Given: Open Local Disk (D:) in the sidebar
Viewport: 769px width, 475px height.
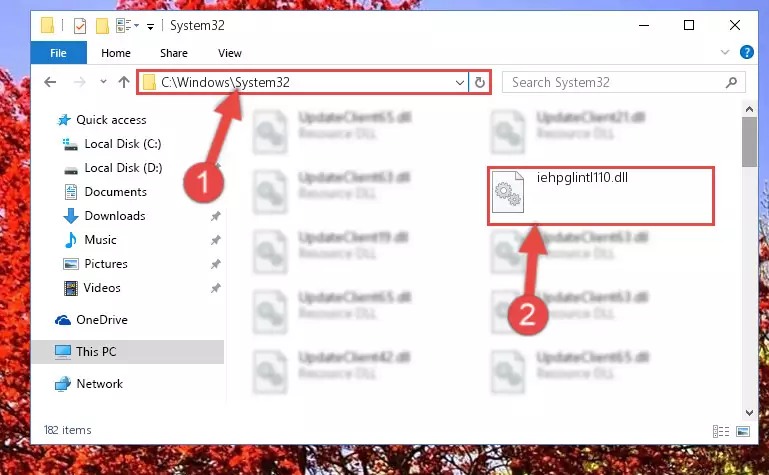Looking at the screenshot, I should (123, 168).
